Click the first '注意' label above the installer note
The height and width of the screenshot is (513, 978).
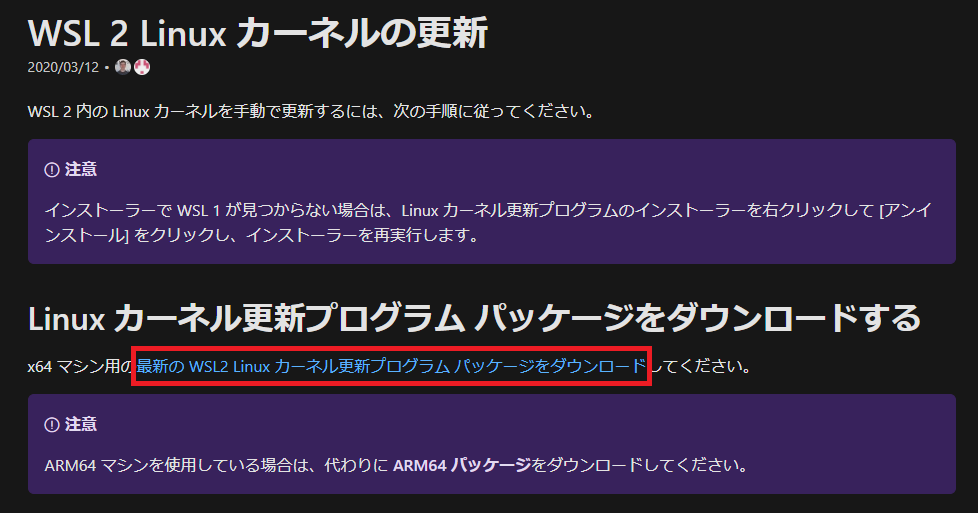pos(81,170)
